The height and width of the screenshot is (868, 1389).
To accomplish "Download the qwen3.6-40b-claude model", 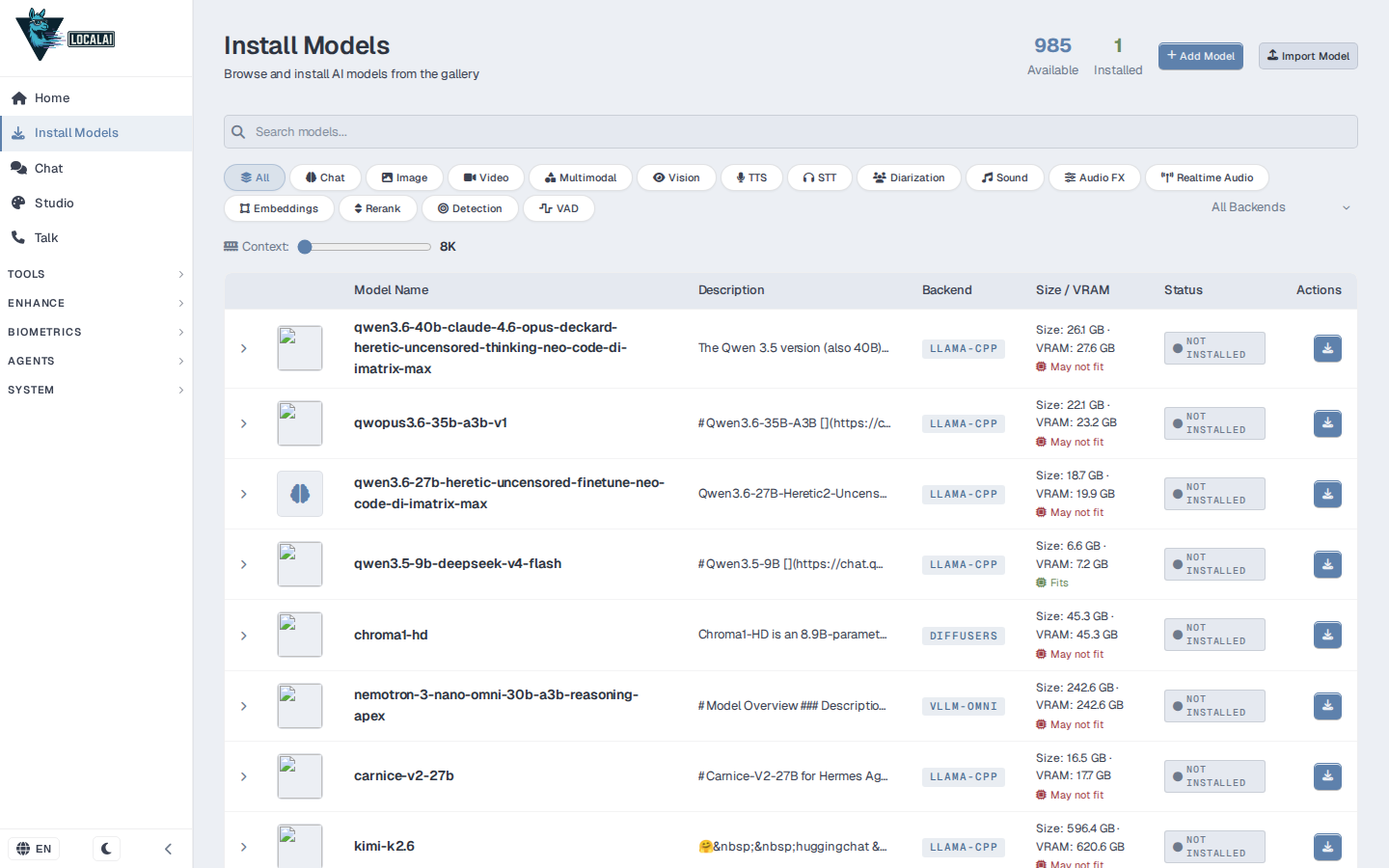I will pyautogui.click(x=1327, y=348).
